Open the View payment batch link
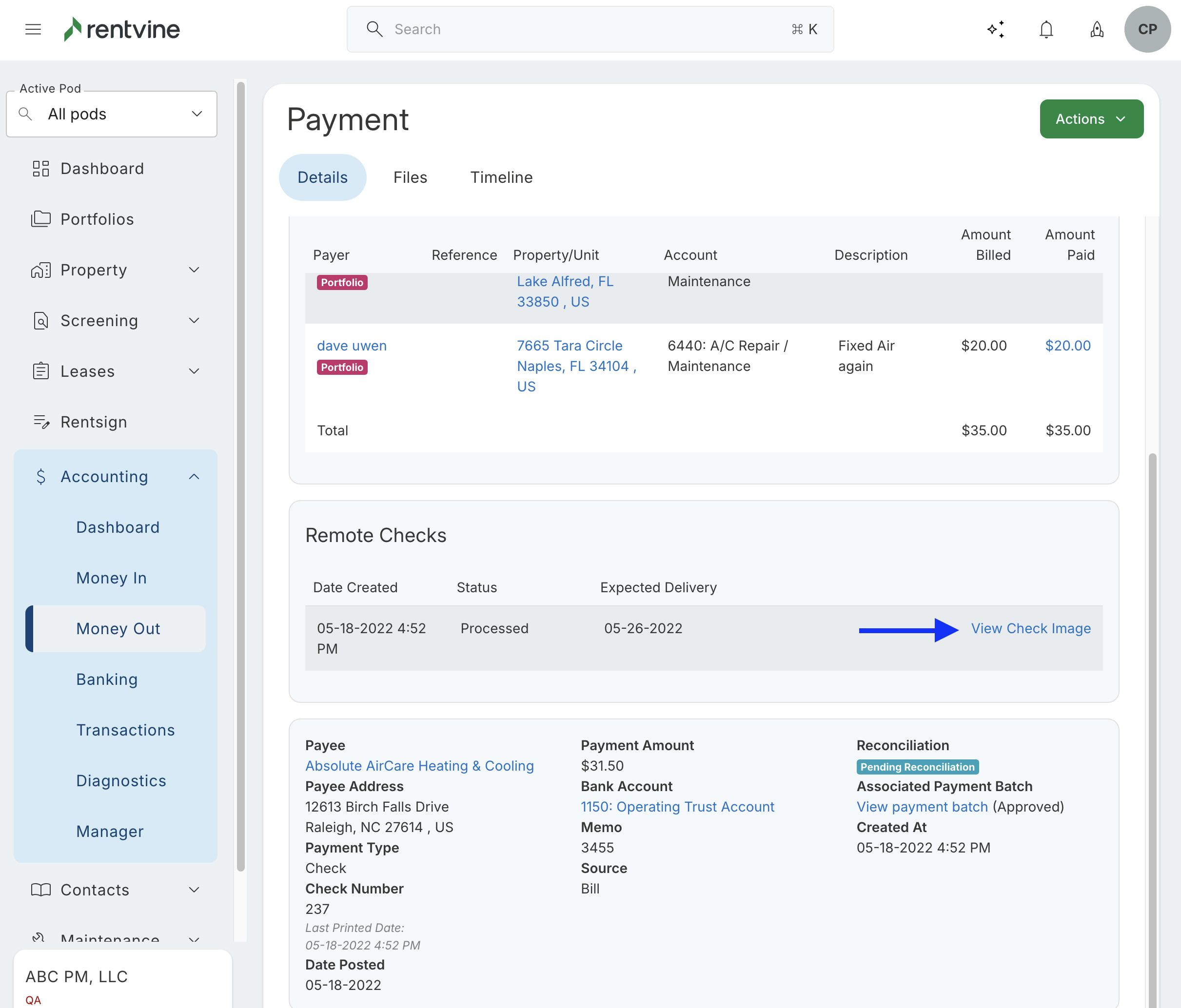The width and height of the screenshot is (1181, 1008). [x=922, y=807]
